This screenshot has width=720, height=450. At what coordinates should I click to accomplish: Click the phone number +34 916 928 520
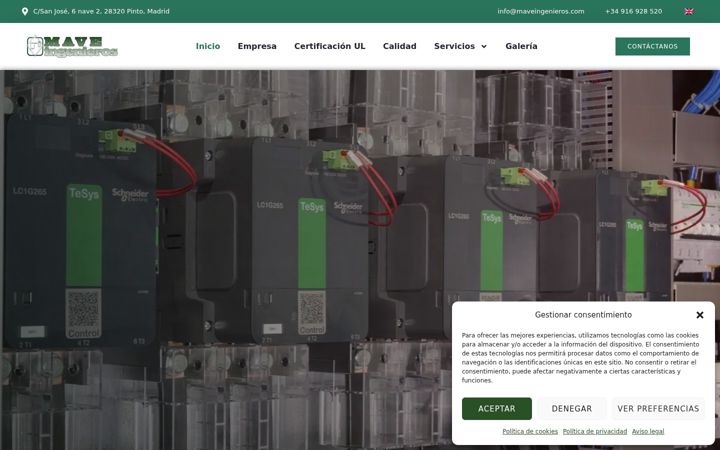[x=634, y=11]
